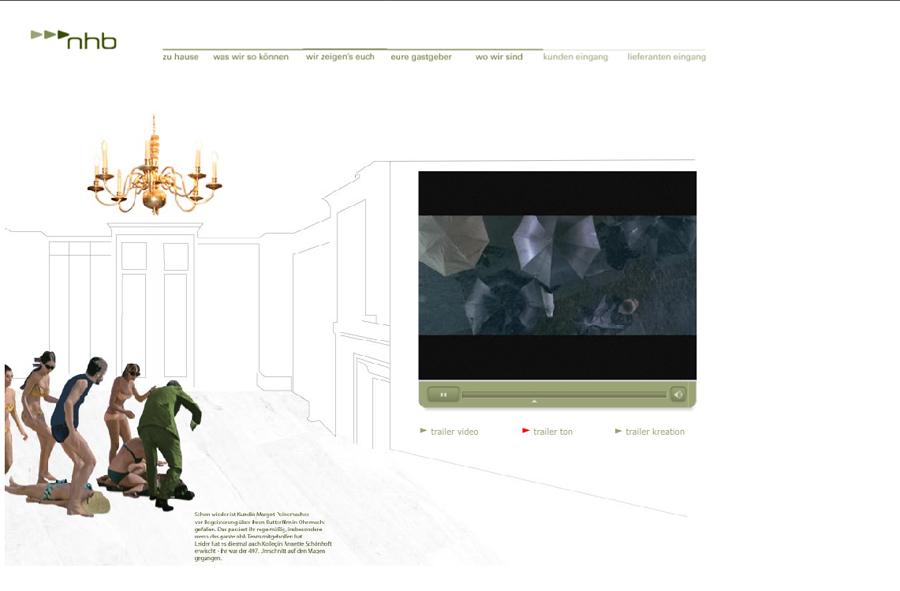This screenshot has width=900, height=591.
Task: Click the red arrow beside trailer ton
Action: [526, 431]
